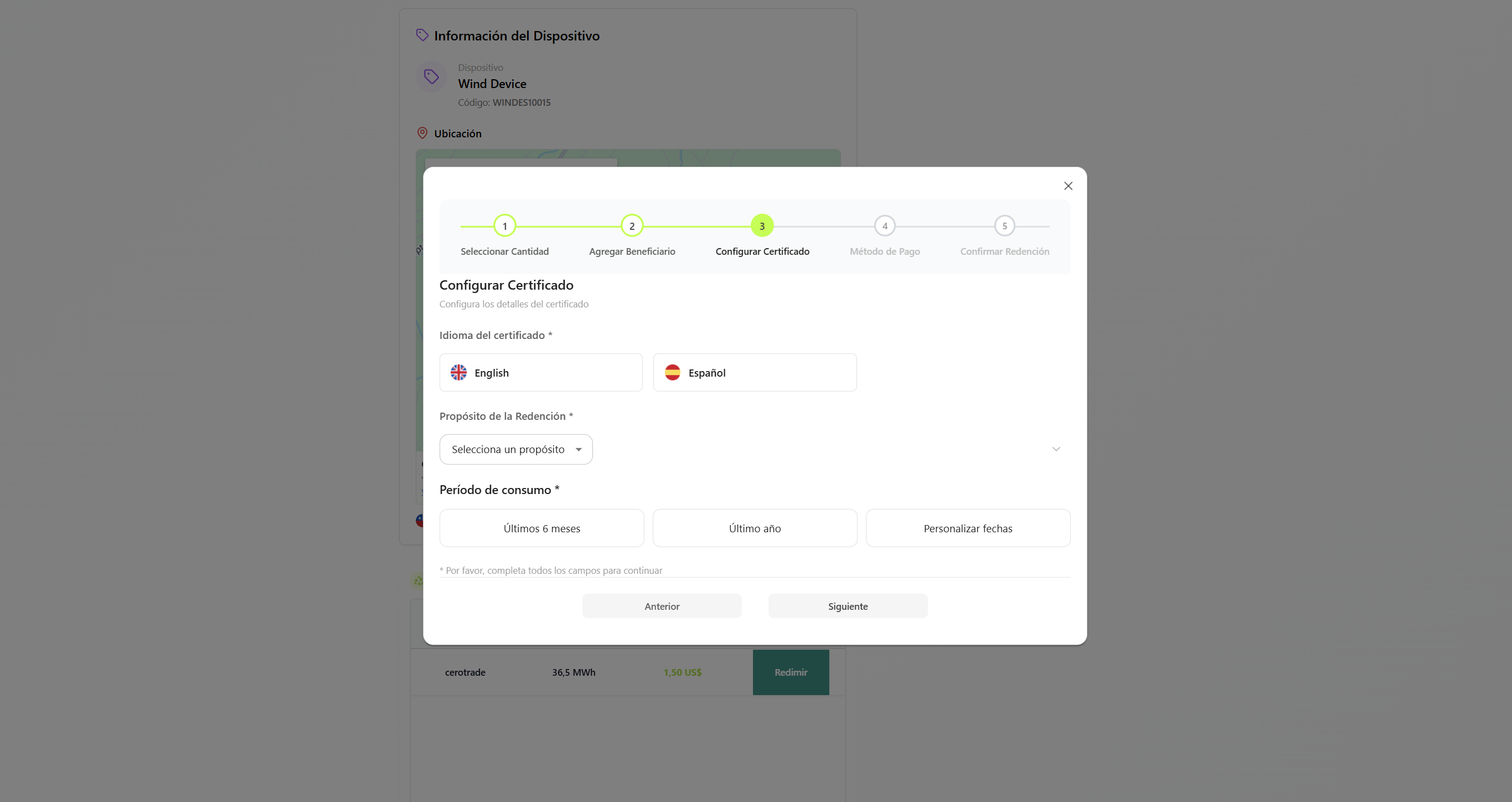Close the certificate dialog with the X icon
The image size is (1512, 802).
click(x=1067, y=186)
